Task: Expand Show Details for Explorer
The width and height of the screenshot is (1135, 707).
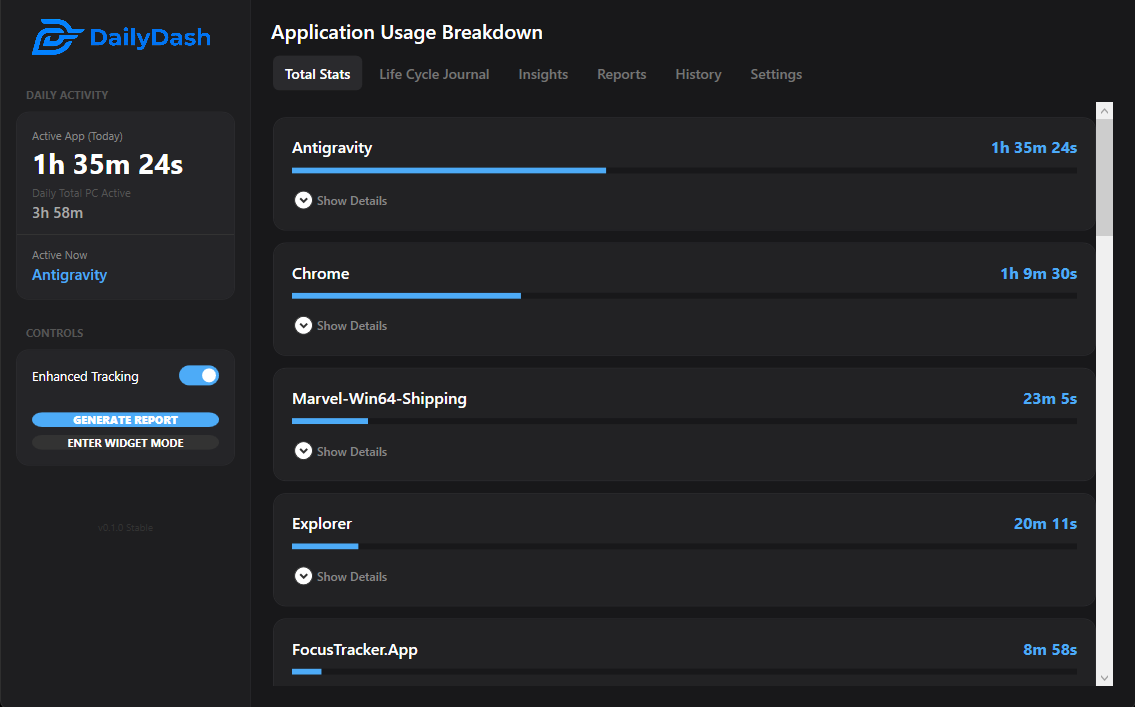Action: coord(341,576)
